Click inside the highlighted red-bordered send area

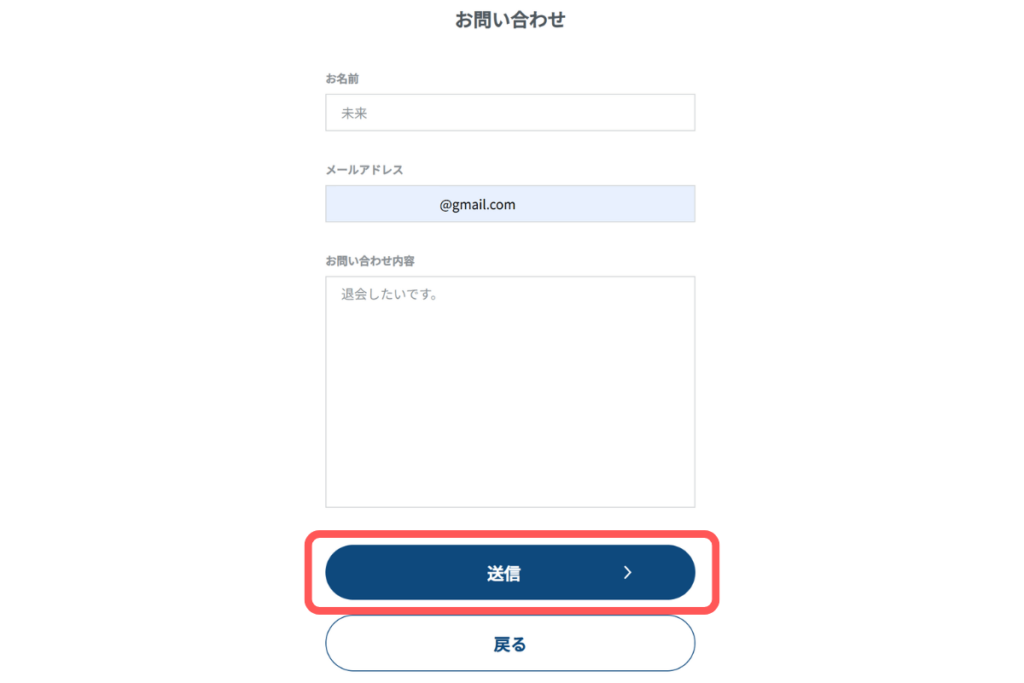click(x=510, y=572)
